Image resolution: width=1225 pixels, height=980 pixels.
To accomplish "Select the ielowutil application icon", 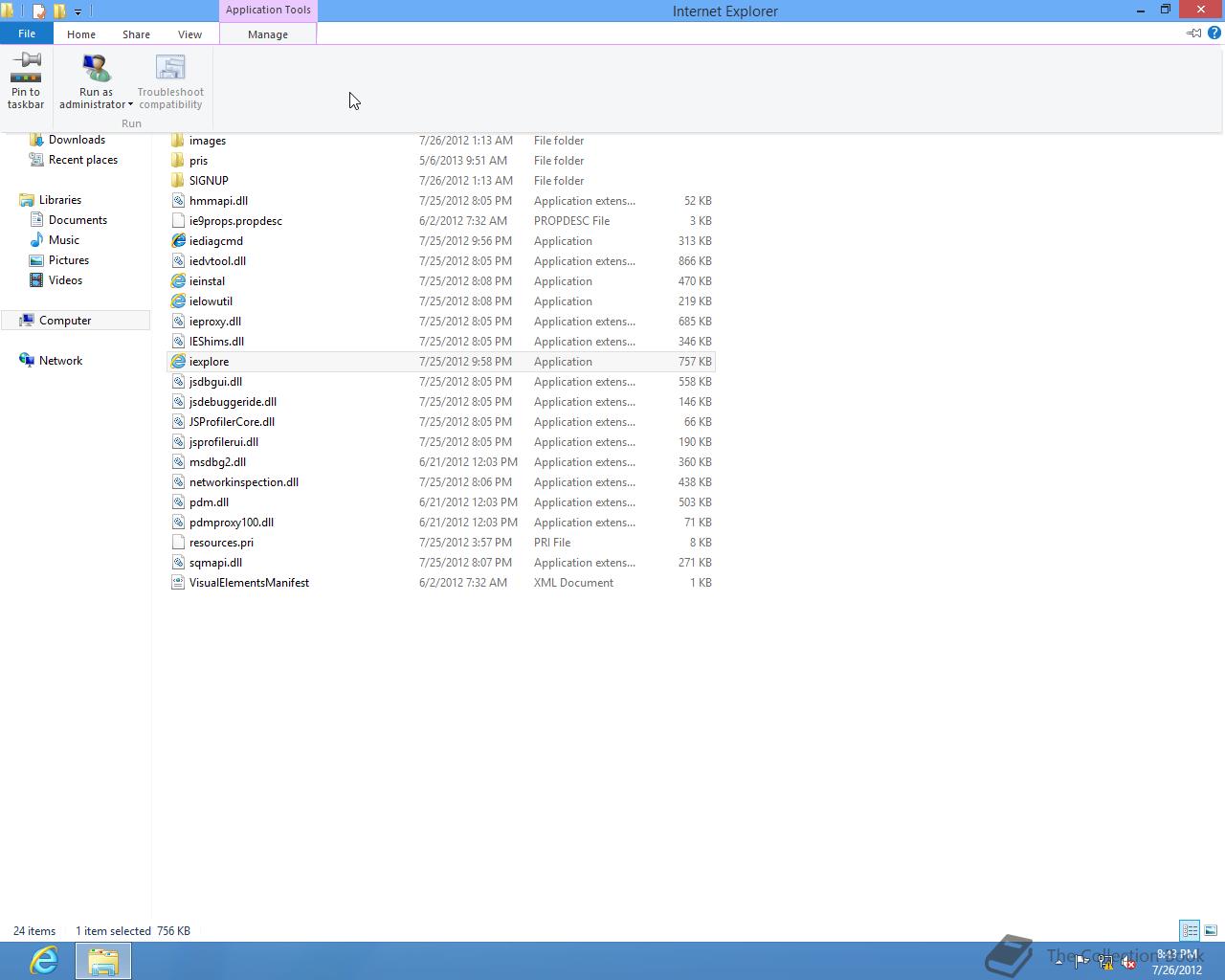I will [178, 301].
